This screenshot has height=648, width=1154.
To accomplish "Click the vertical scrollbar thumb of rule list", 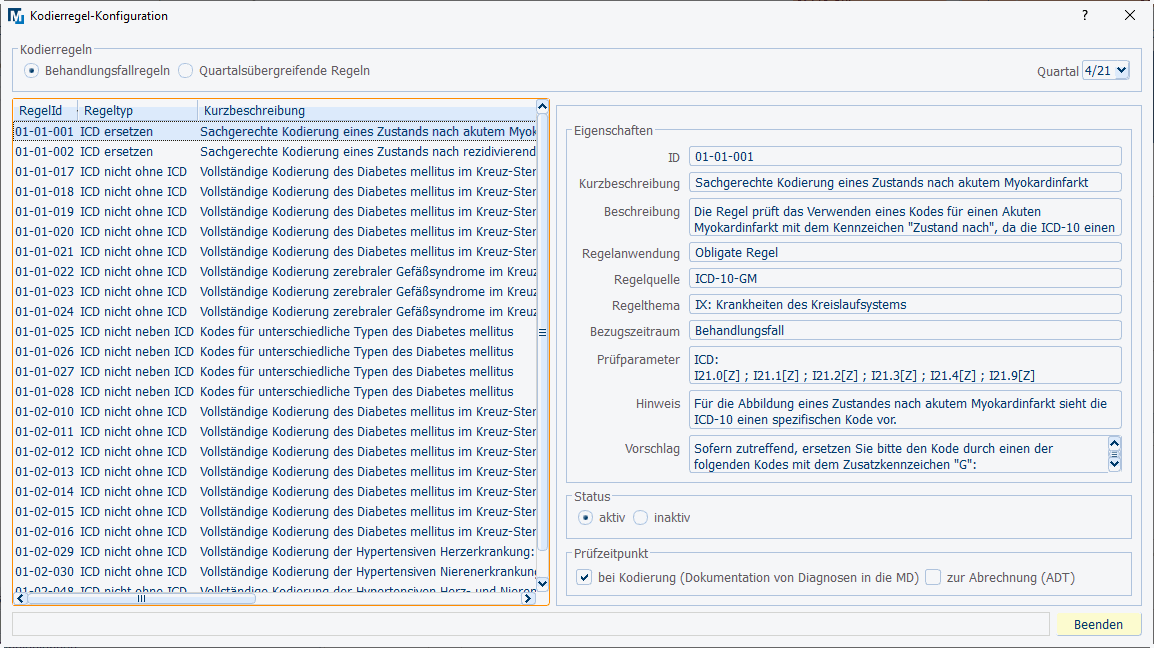I will 543,332.
